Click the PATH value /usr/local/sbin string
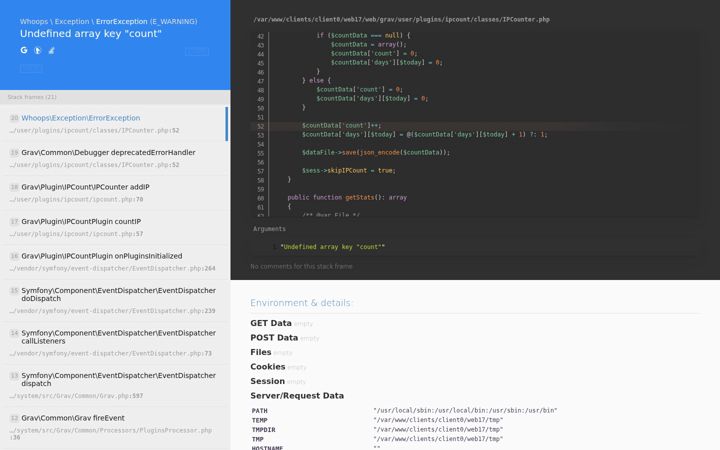The width and height of the screenshot is (720, 450). pos(465,411)
